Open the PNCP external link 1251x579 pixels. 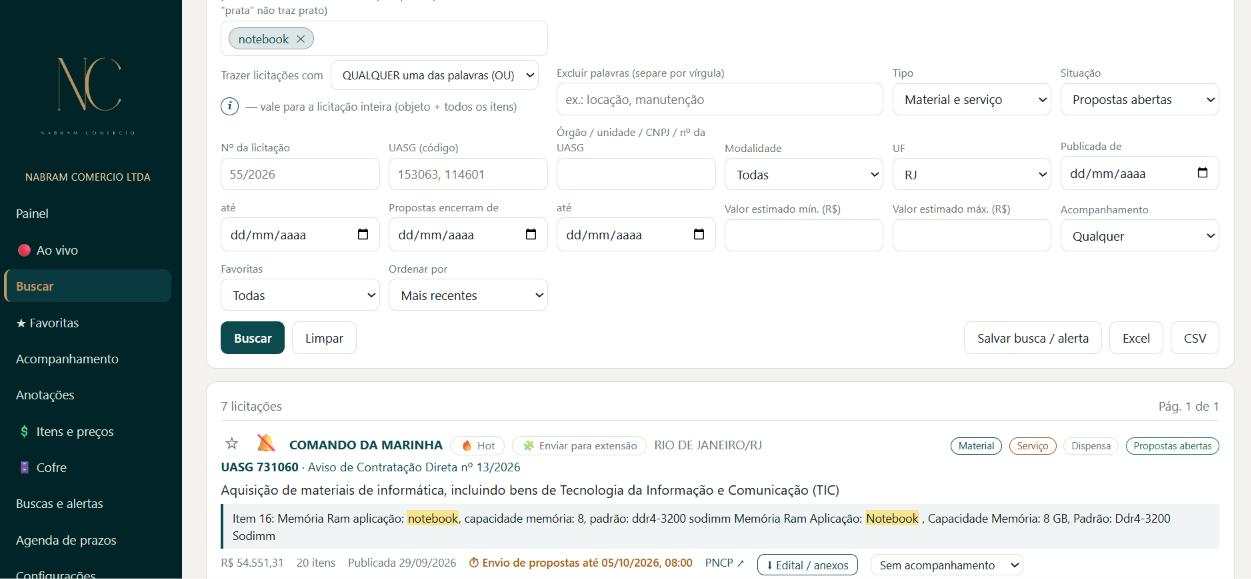tap(725, 563)
